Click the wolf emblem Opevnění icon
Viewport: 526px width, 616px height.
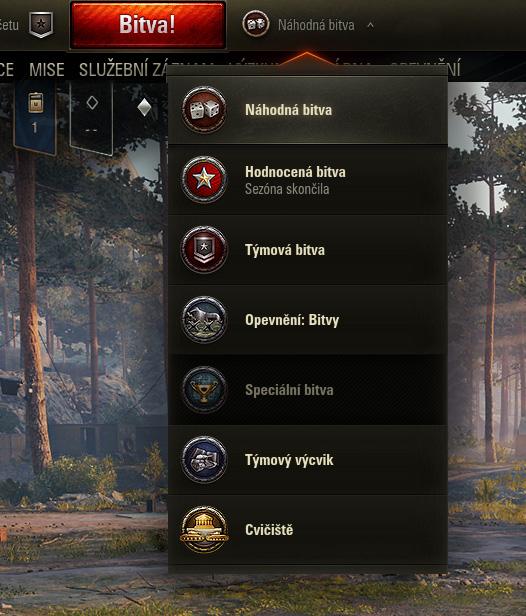pos(204,319)
